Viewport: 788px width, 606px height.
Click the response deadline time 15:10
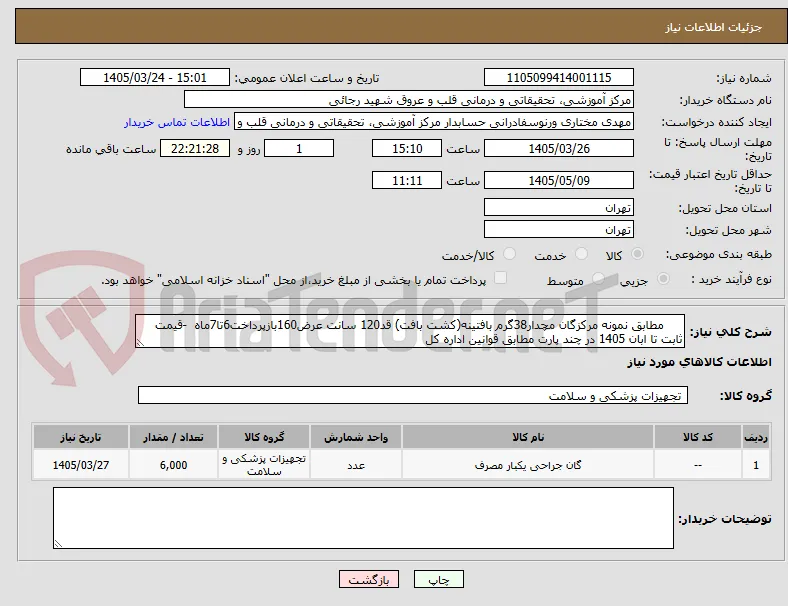point(407,148)
